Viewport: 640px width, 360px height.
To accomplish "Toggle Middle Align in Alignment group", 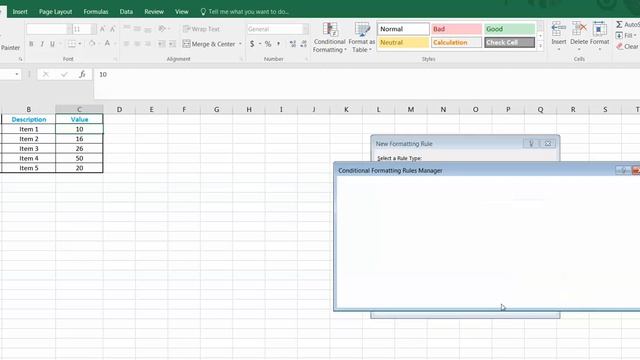I will (x=137, y=29).
